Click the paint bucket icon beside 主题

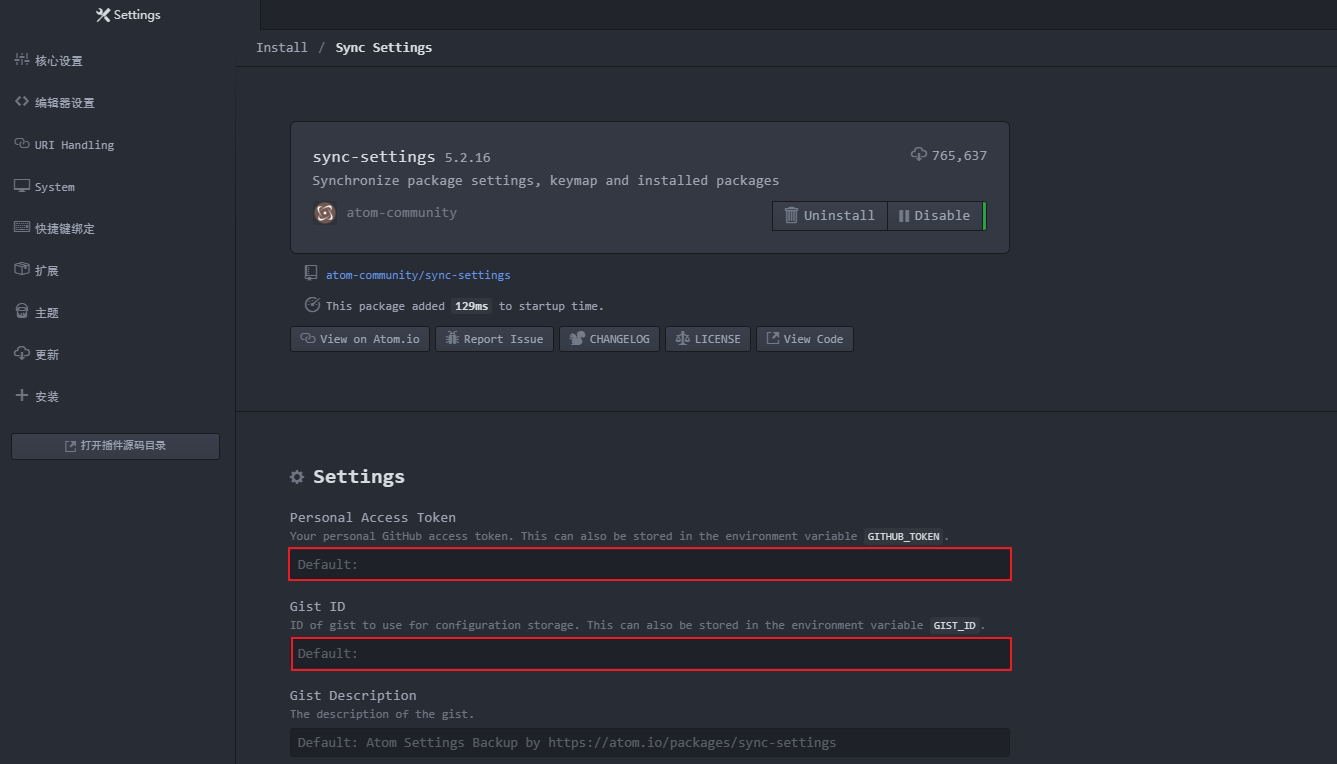tap(22, 312)
